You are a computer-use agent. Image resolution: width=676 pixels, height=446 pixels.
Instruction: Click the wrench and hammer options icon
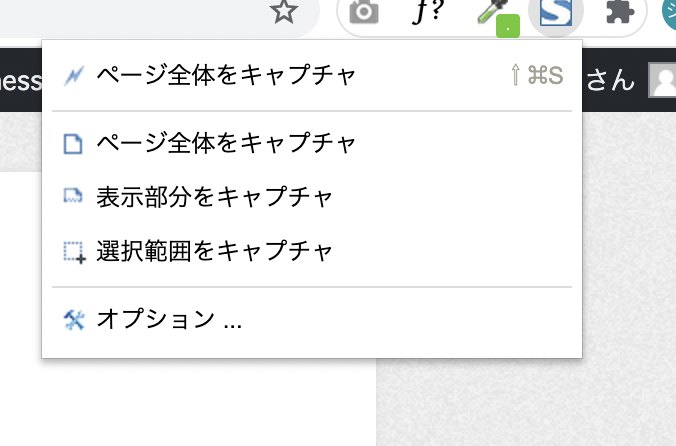74,320
